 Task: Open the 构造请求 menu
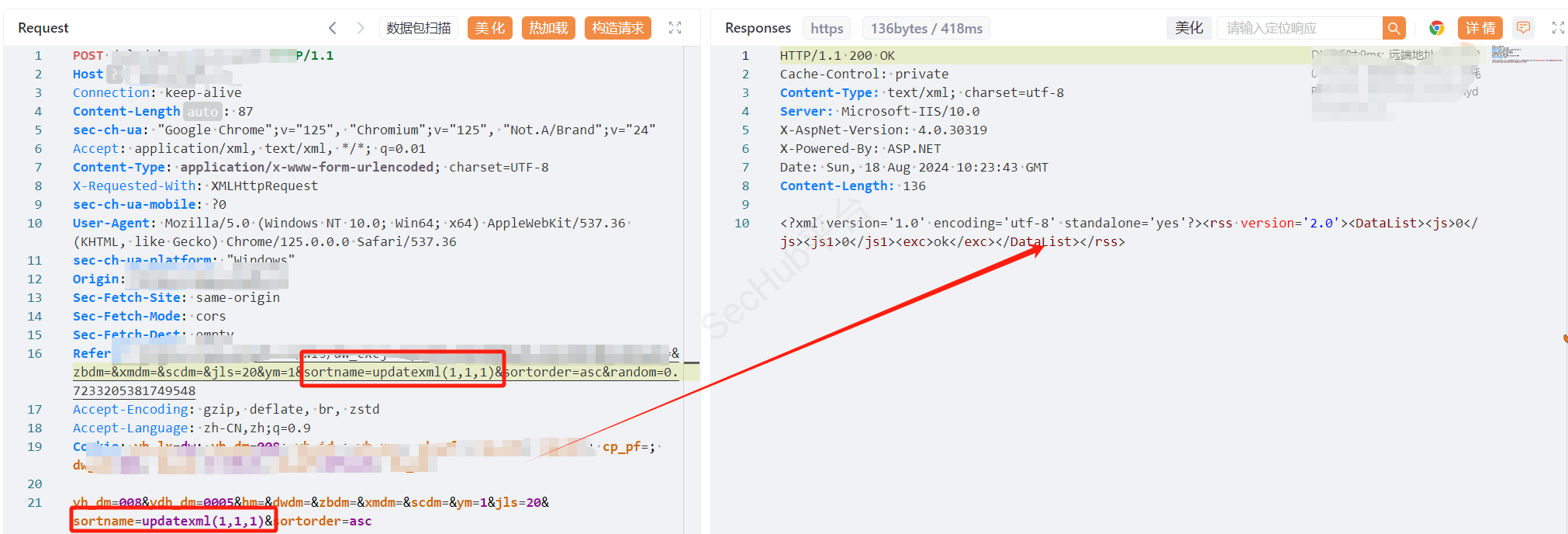pos(617,28)
